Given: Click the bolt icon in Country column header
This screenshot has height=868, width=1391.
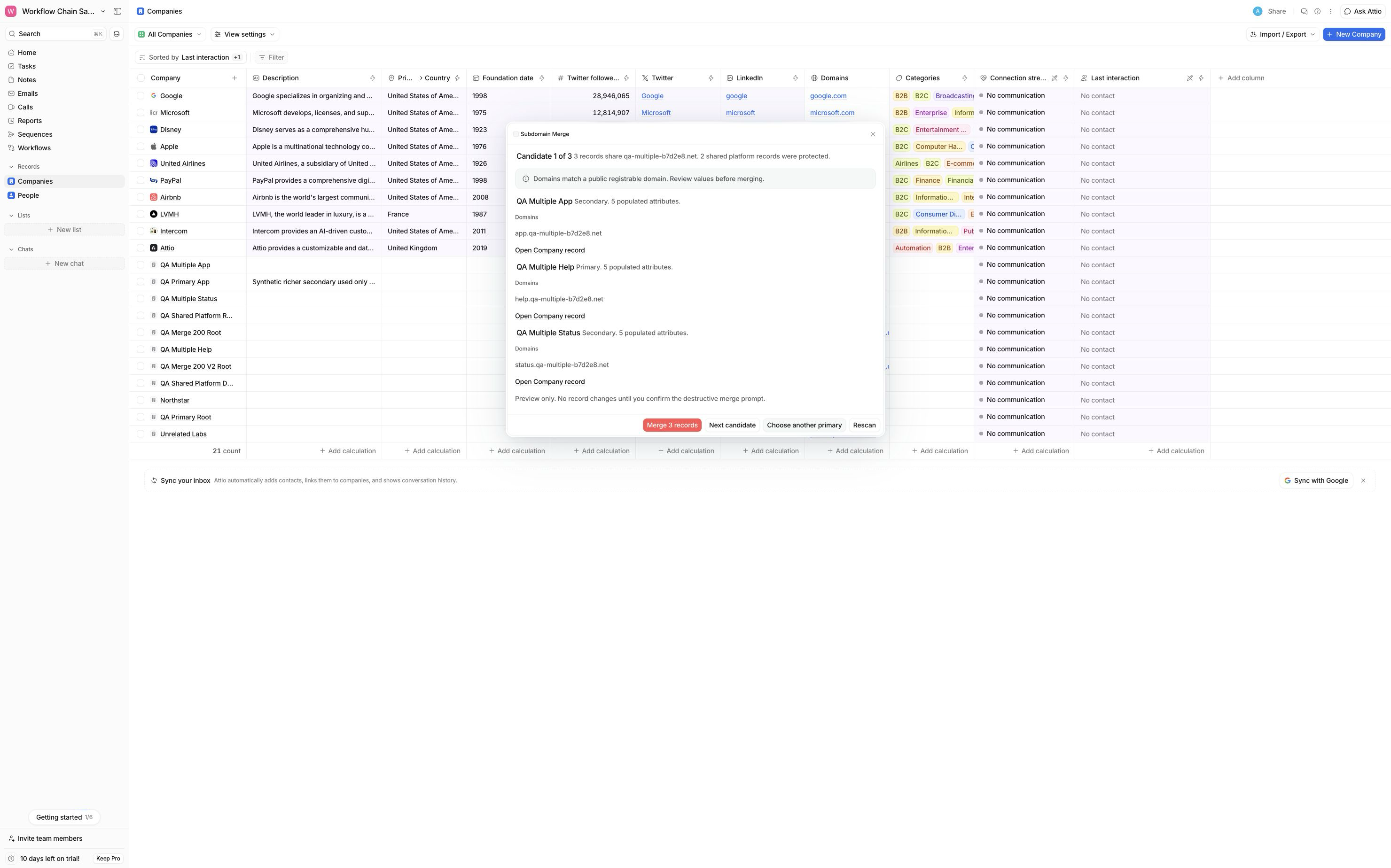Looking at the screenshot, I should (457, 78).
